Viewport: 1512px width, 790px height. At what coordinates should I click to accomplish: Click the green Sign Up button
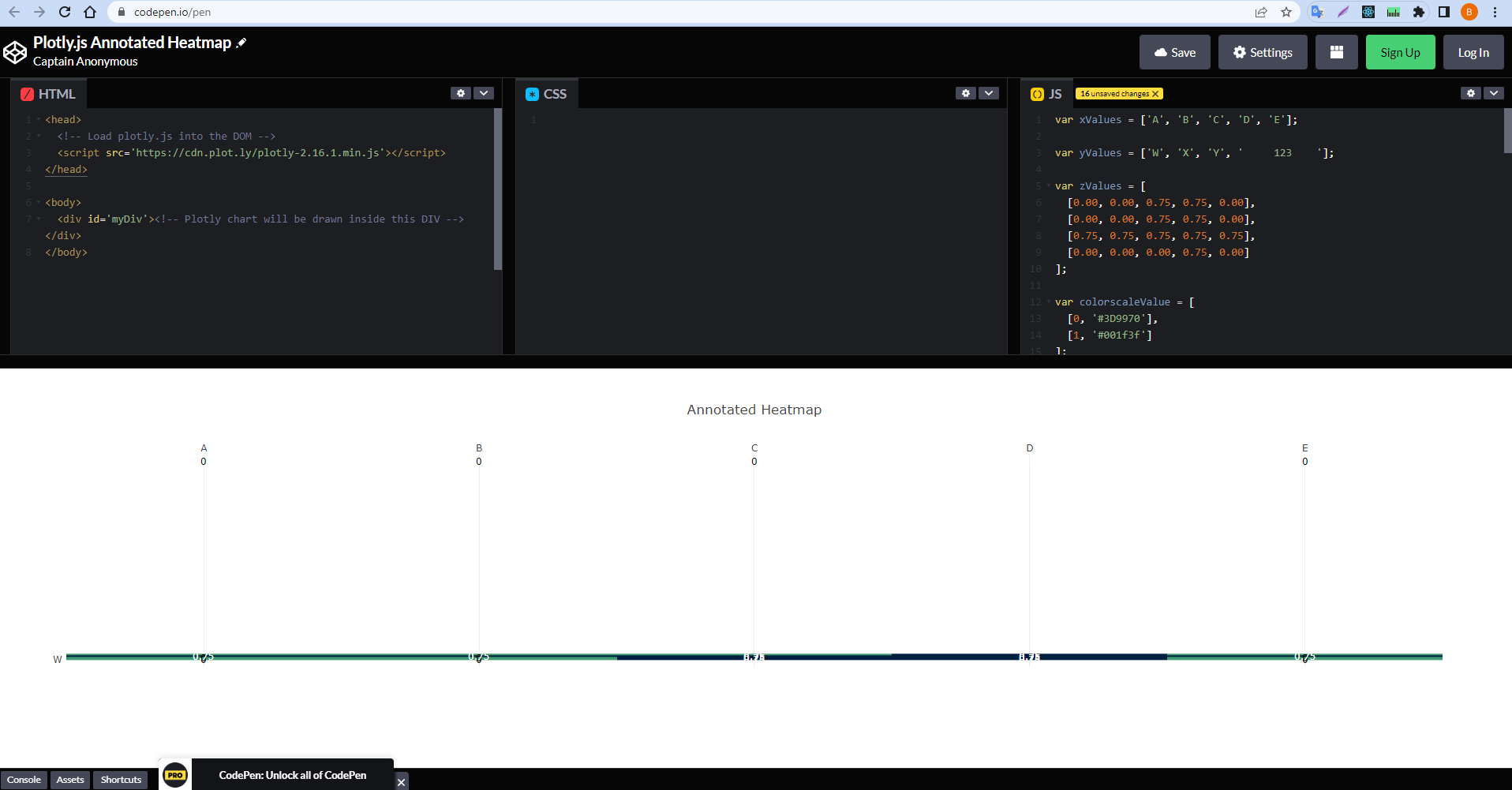click(1400, 51)
